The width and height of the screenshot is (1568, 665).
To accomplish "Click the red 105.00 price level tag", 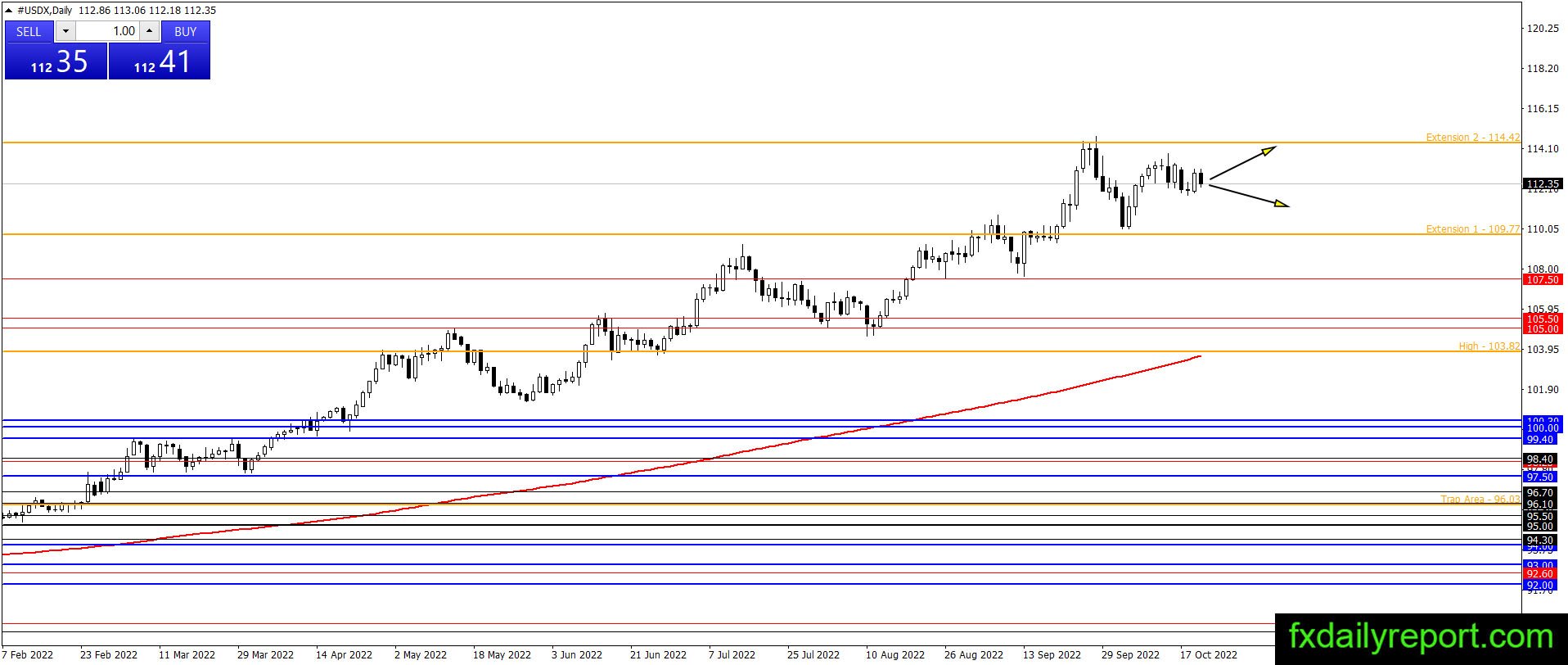I will [x=1542, y=328].
